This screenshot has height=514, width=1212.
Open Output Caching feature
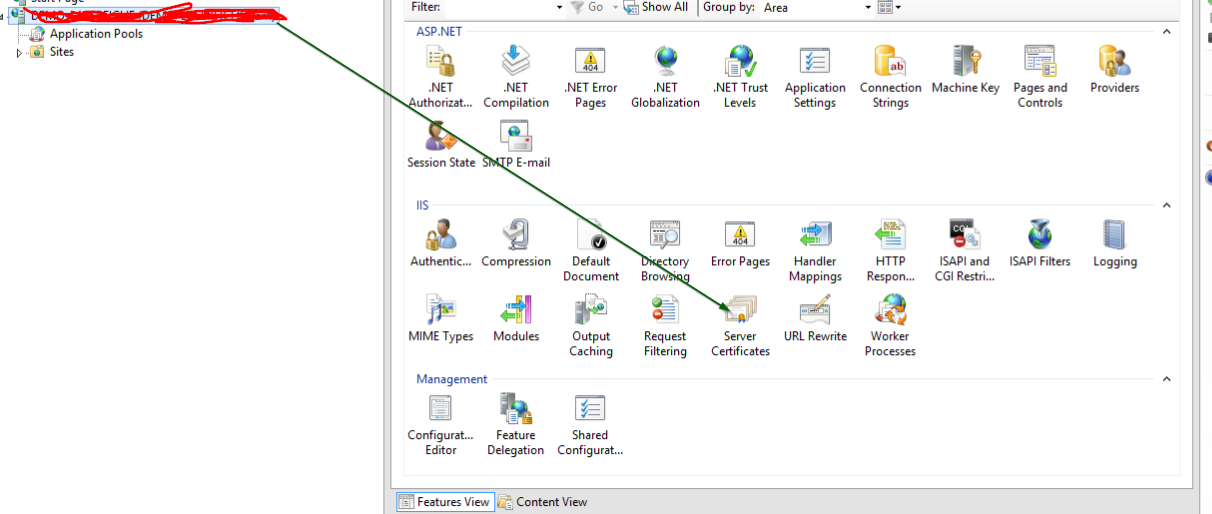click(x=590, y=326)
